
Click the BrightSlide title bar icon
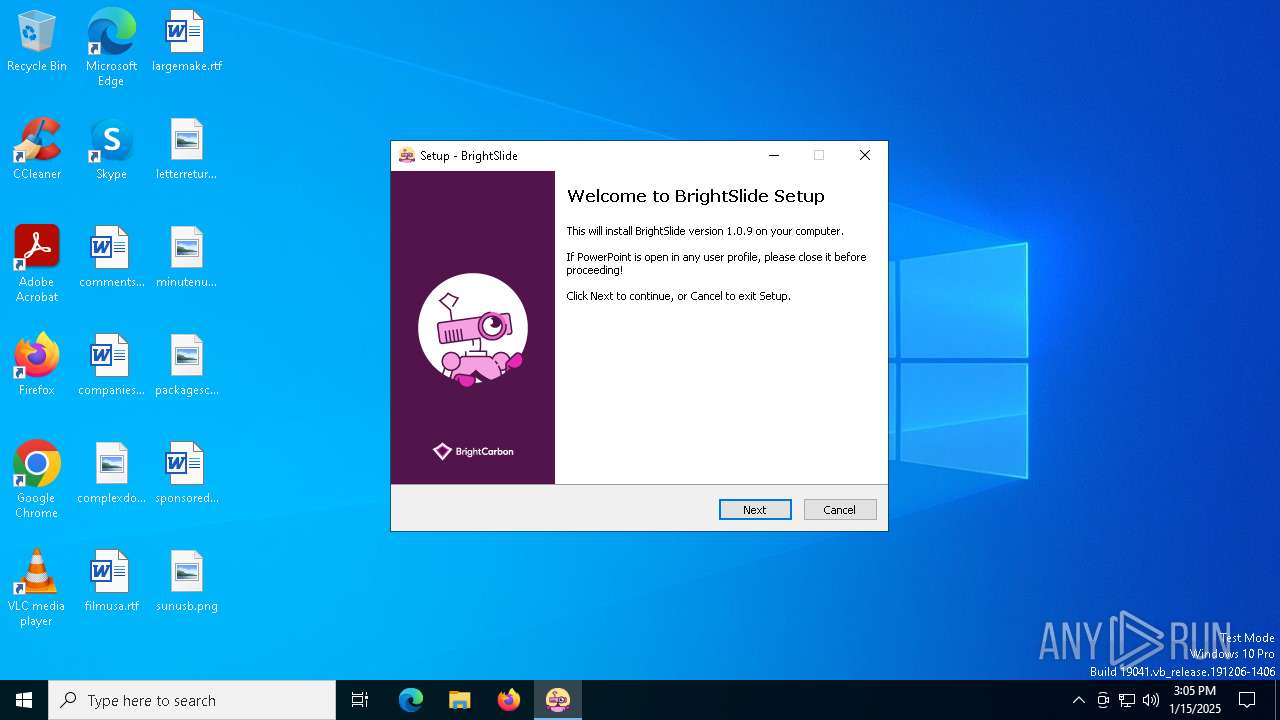click(x=407, y=155)
